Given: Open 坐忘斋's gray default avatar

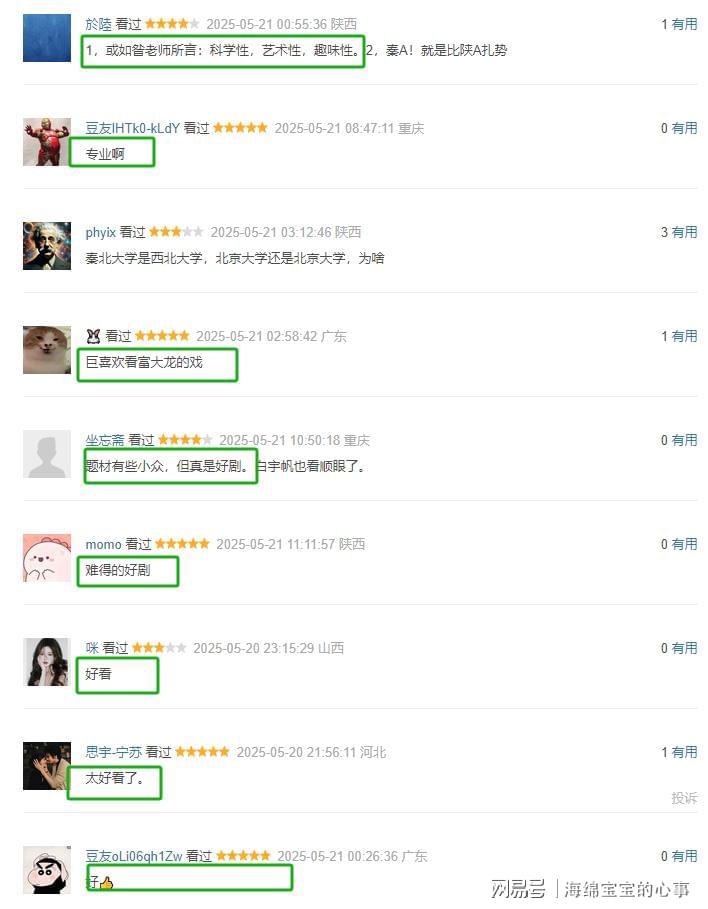Looking at the screenshot, I should coord(47,454).
